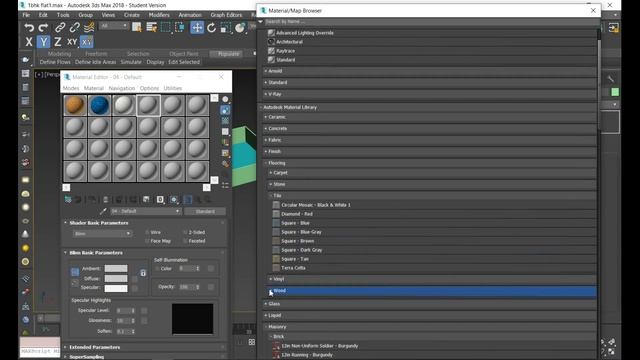The image size is (640, 360).
Task: Click Get Material icon in Material Editor
Action: click(x=68, y=200)
